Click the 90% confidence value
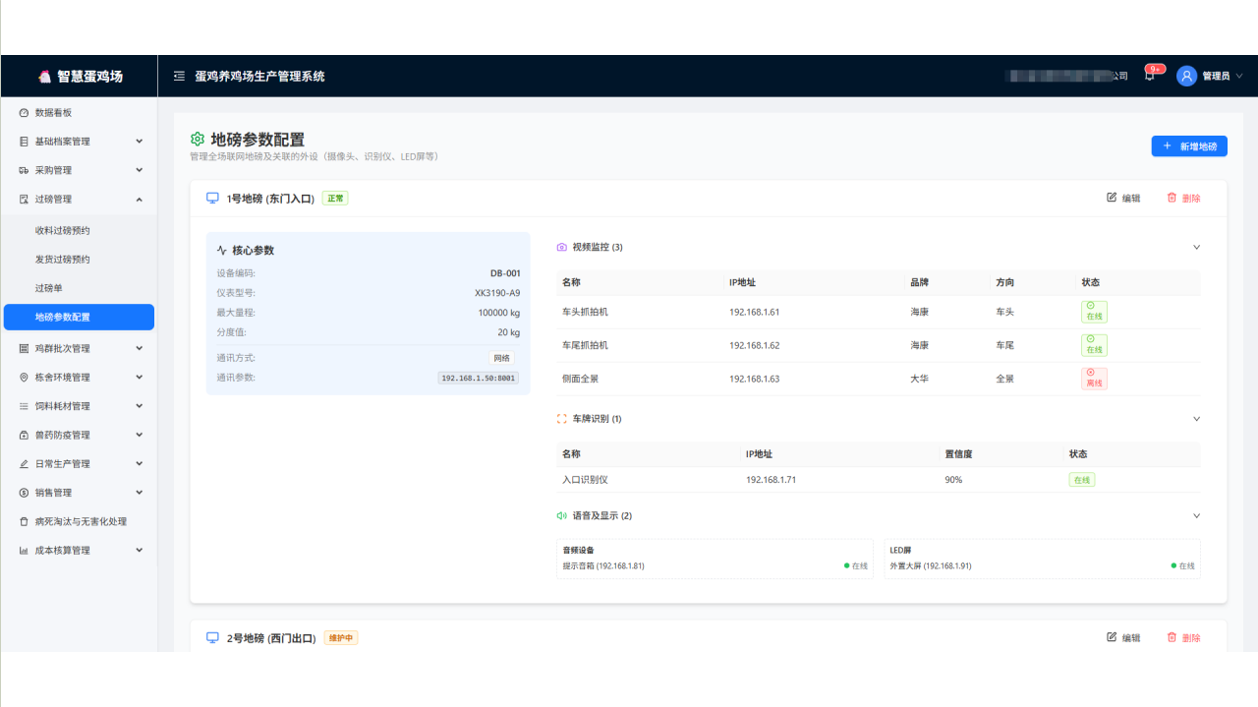Image resolution: width=1258 pixels, height=707 pixels. pos(953,480)
